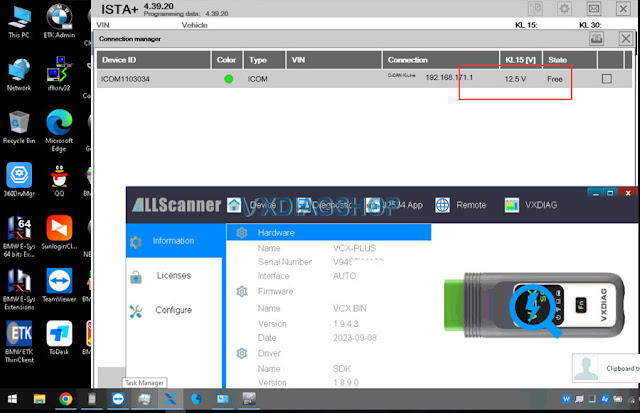Close the Connection manager dialog

[626, 39]
